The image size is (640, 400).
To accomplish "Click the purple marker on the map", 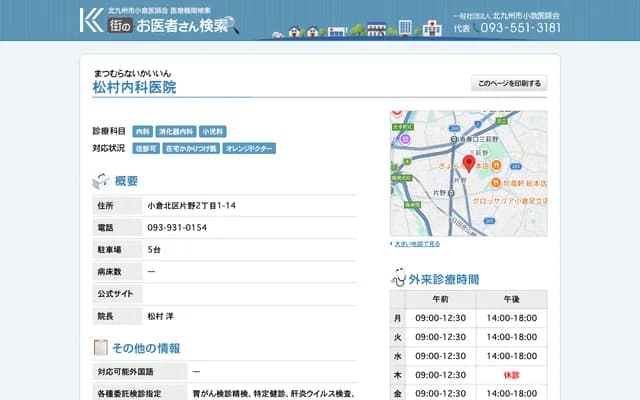I will click(405, 139).
